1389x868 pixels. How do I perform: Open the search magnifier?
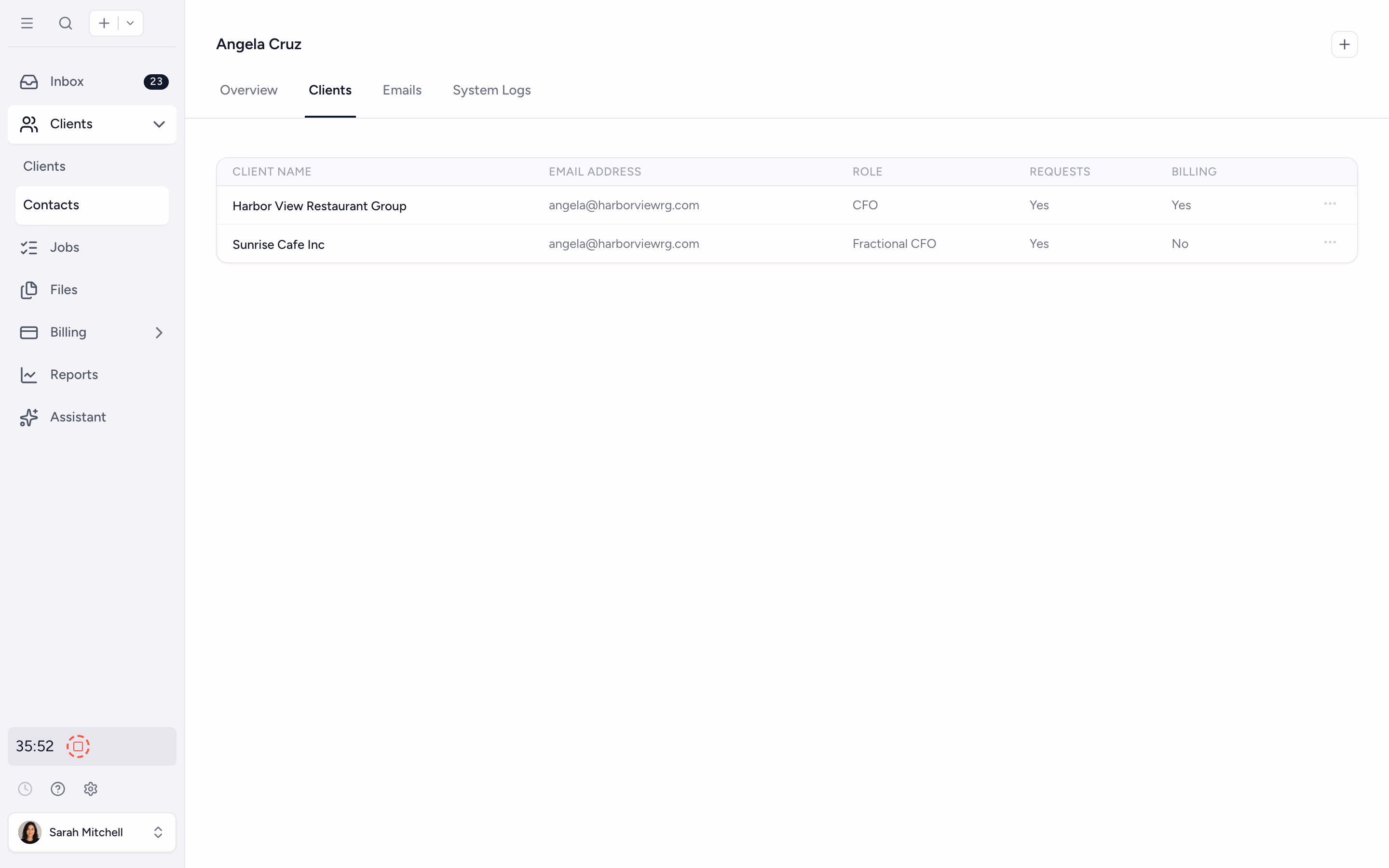point(66,23)
